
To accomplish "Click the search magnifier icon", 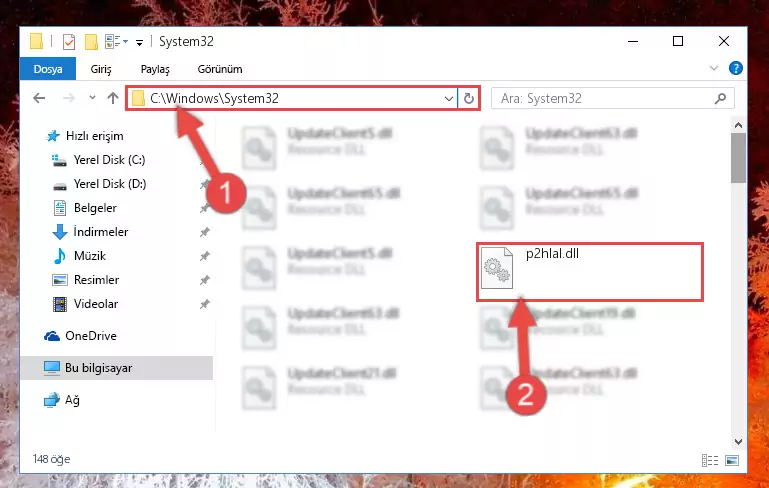I will pos(720,99).
